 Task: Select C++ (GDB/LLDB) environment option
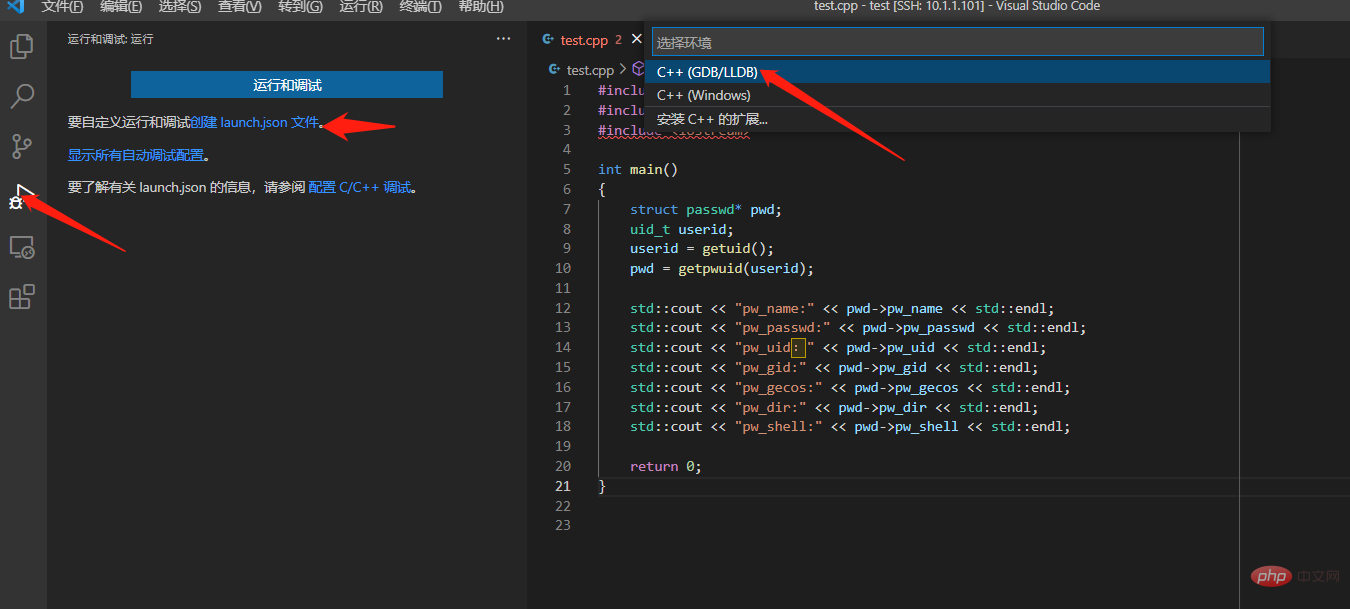[x=707, y=72]
